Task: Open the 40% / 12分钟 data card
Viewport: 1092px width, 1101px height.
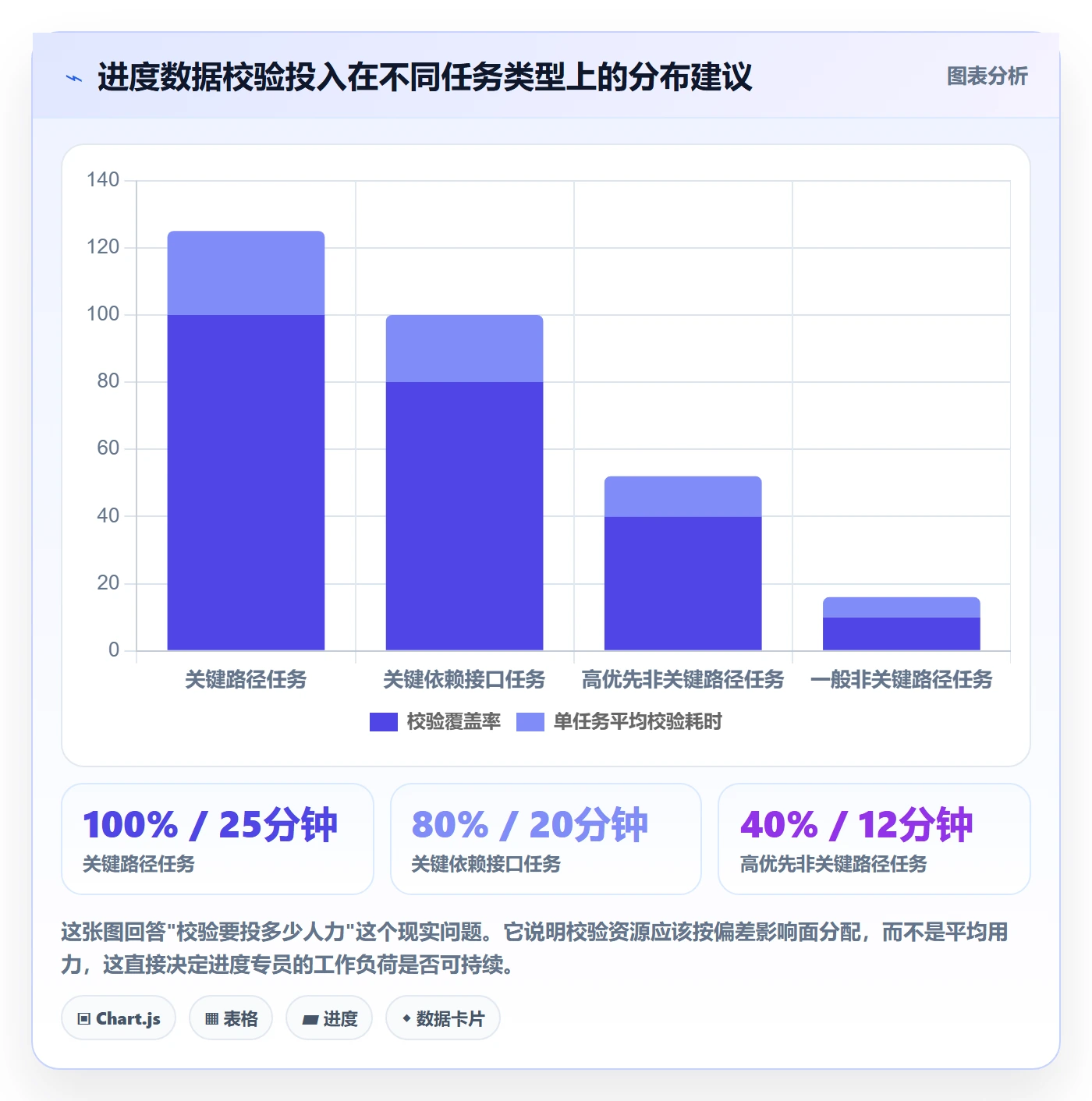Action: (x=874, y=839)
